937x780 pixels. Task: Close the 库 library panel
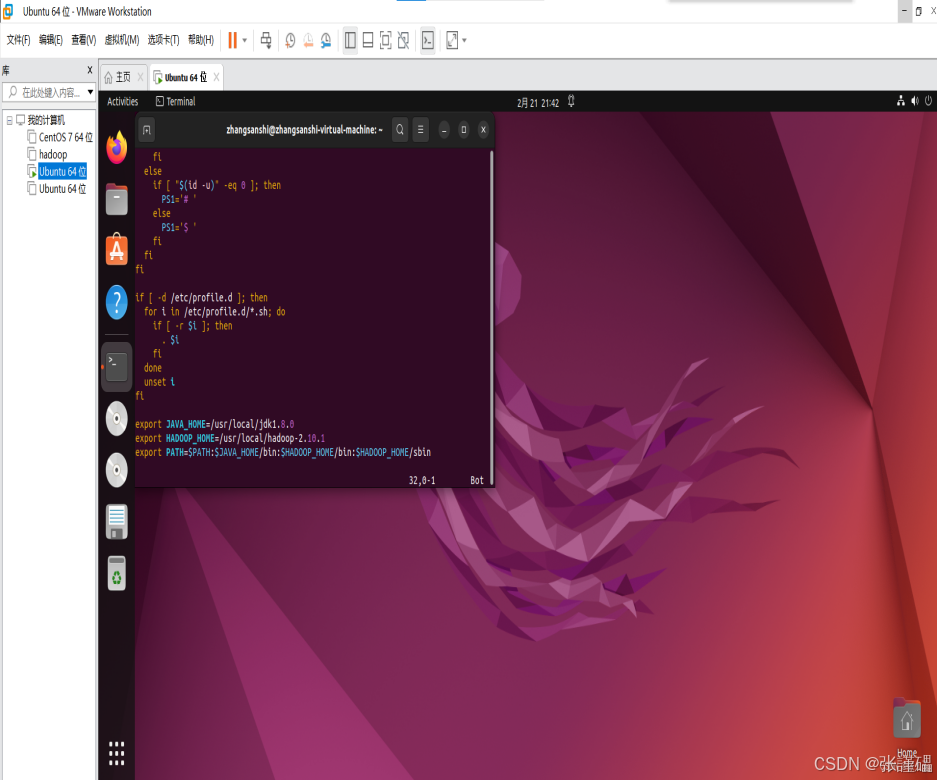click(90, 71)
